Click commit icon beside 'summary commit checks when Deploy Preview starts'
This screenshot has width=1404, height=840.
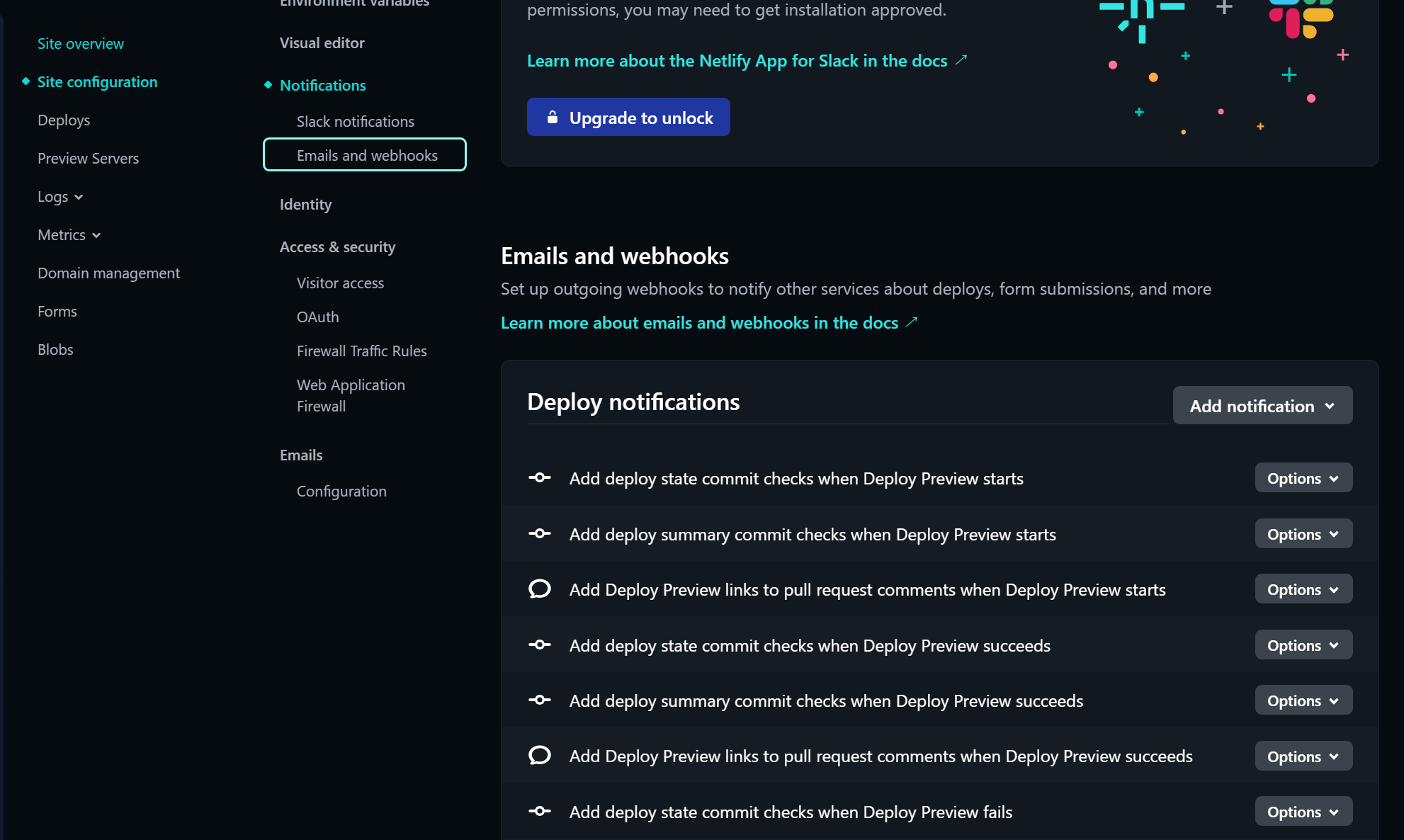click(x=540, y=533)
